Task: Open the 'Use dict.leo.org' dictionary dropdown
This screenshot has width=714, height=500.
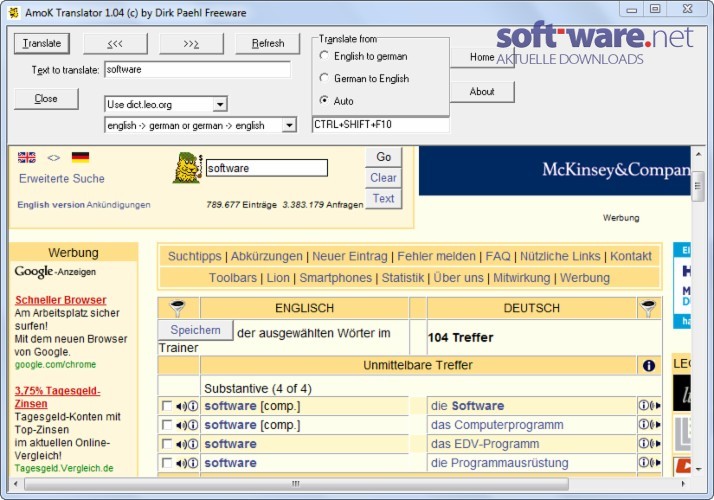Action: coord(220,104)
